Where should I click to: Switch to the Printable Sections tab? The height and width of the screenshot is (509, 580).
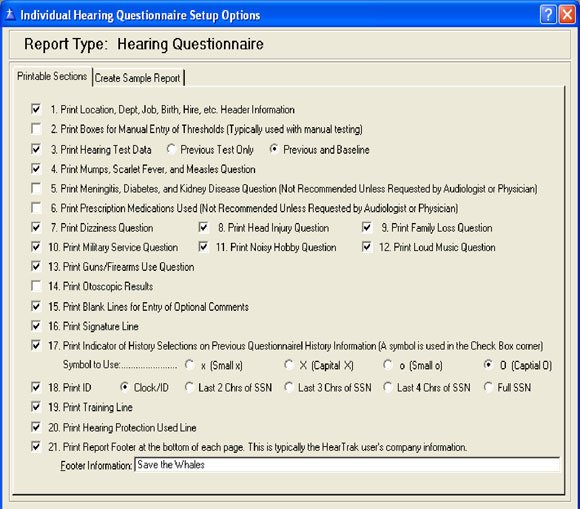52,77
